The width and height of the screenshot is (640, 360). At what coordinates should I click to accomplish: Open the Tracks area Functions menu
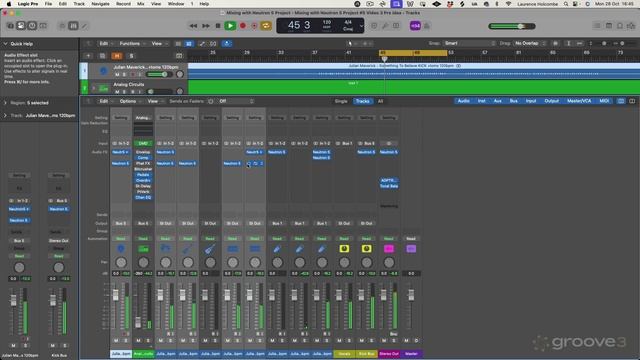(131, 43)
